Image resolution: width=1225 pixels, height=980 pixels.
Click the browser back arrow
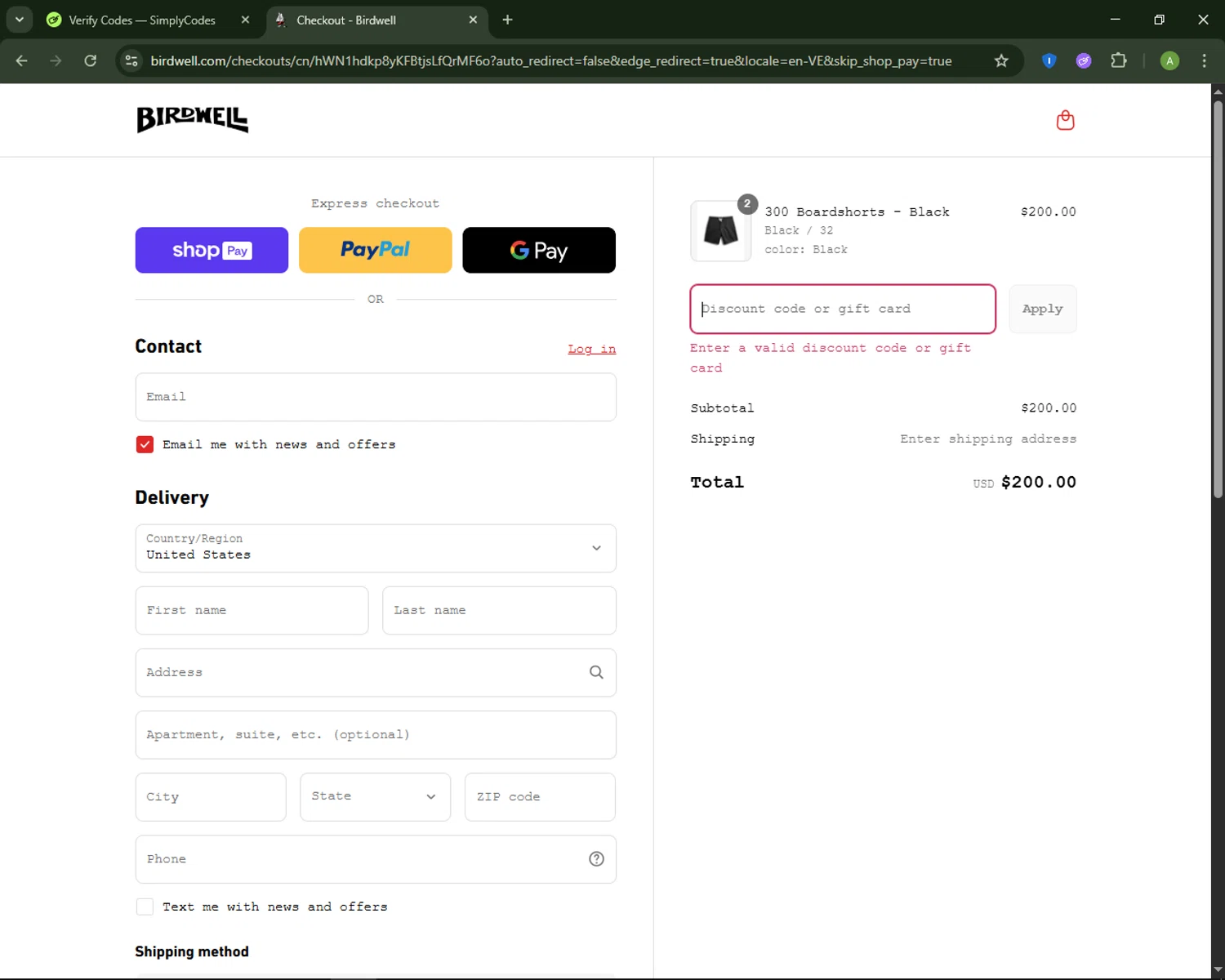tap(21, 60)
